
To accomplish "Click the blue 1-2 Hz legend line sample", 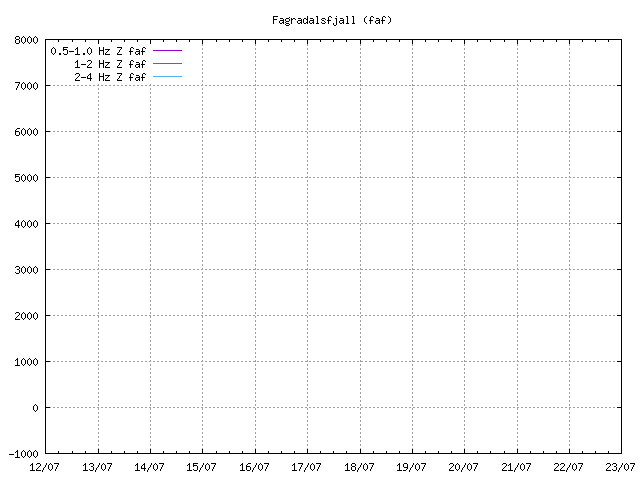I will (x=167, y=63).
